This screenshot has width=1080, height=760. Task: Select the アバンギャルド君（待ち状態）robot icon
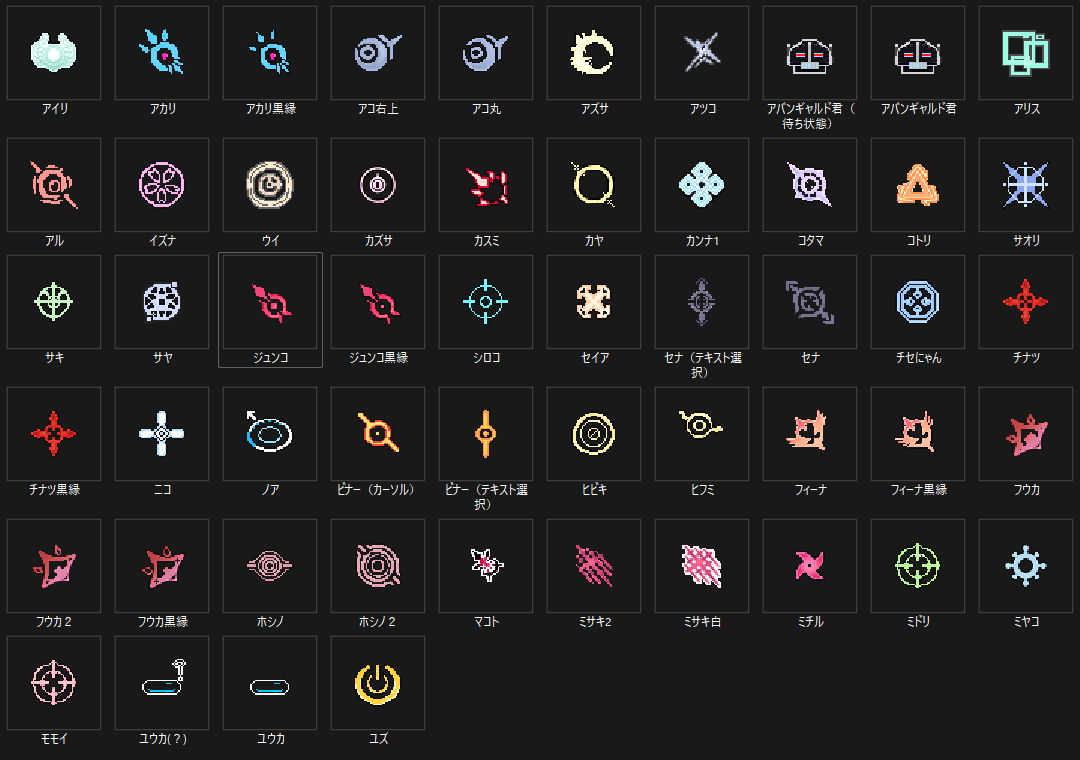810,53
